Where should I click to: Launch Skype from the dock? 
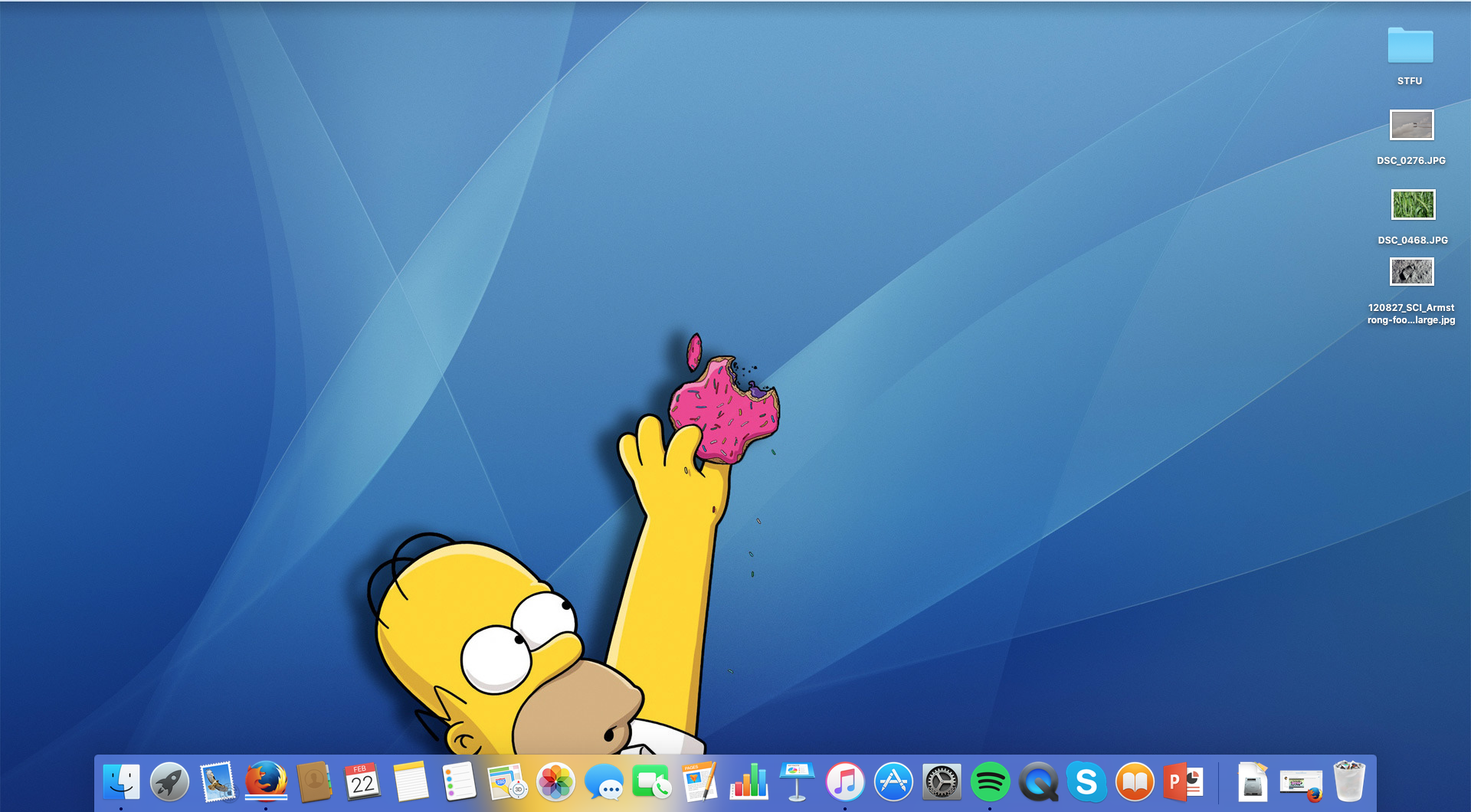[x=1086, y=782]
